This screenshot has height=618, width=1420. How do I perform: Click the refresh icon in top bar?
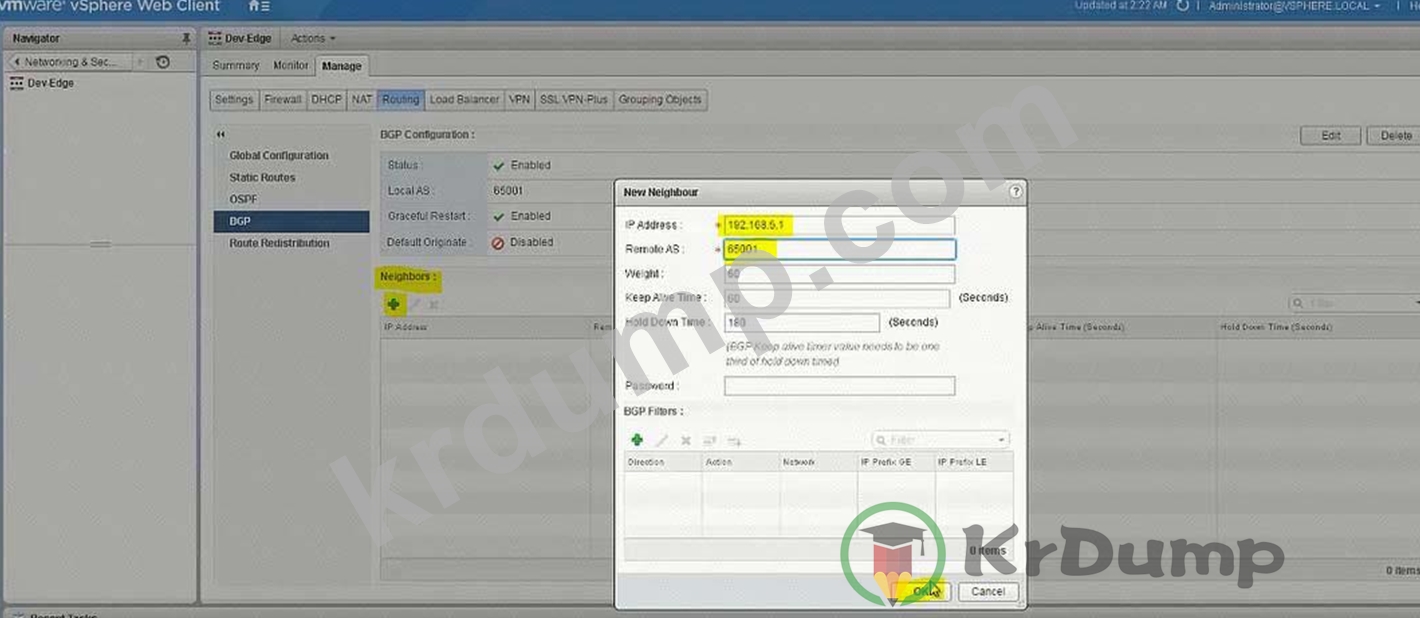1182,6
